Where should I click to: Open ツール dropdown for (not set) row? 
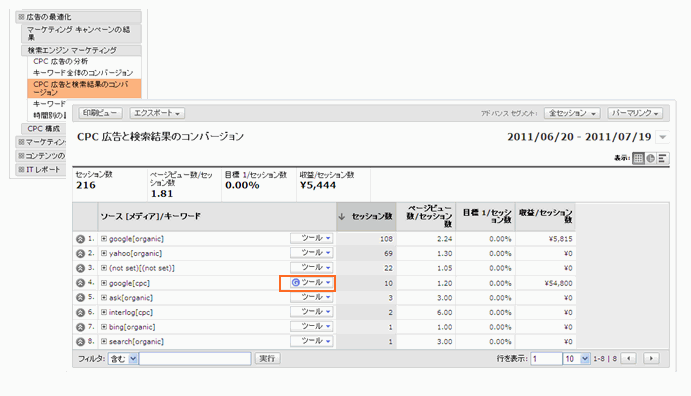pos(312,267)
